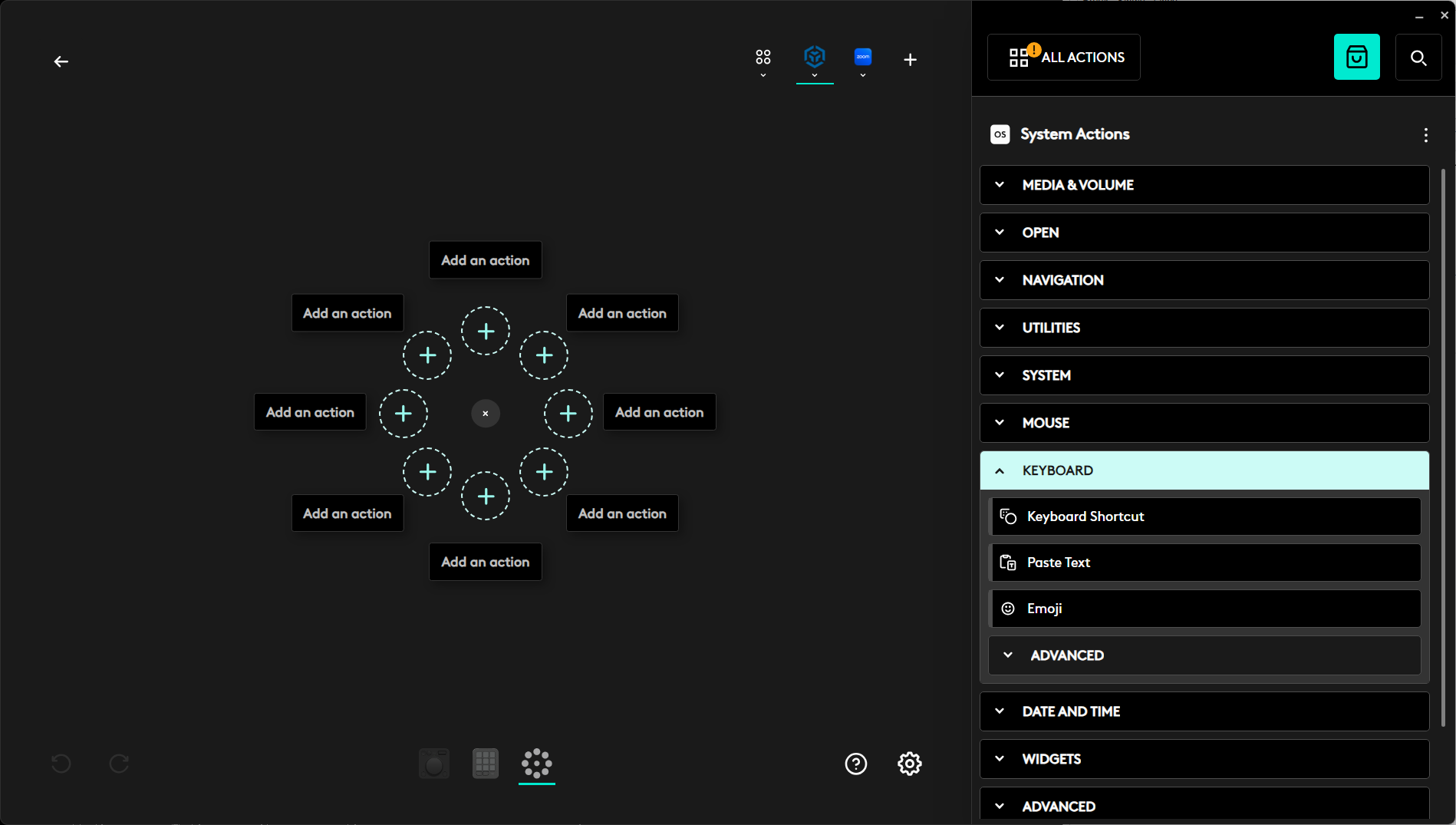
Task: Click the search magnifier icon
Action: coord(1418,58)
